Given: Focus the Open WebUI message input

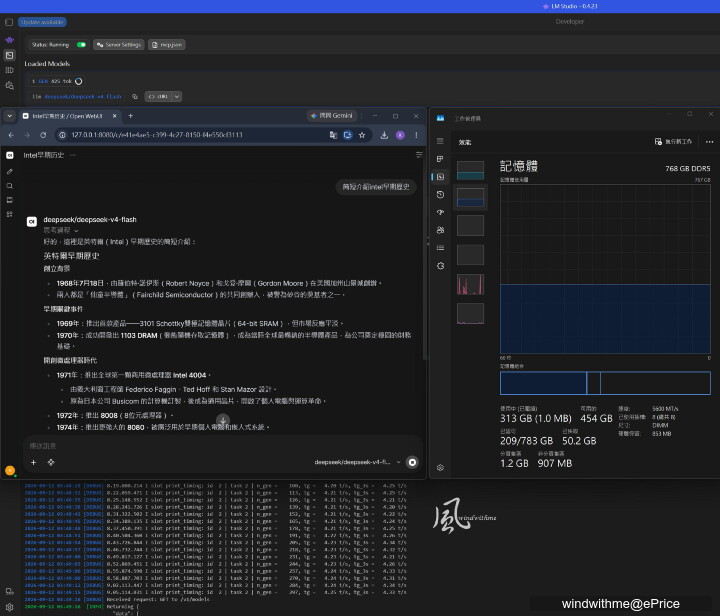Looking at the screenshot, I should click(x=223, y=446).
